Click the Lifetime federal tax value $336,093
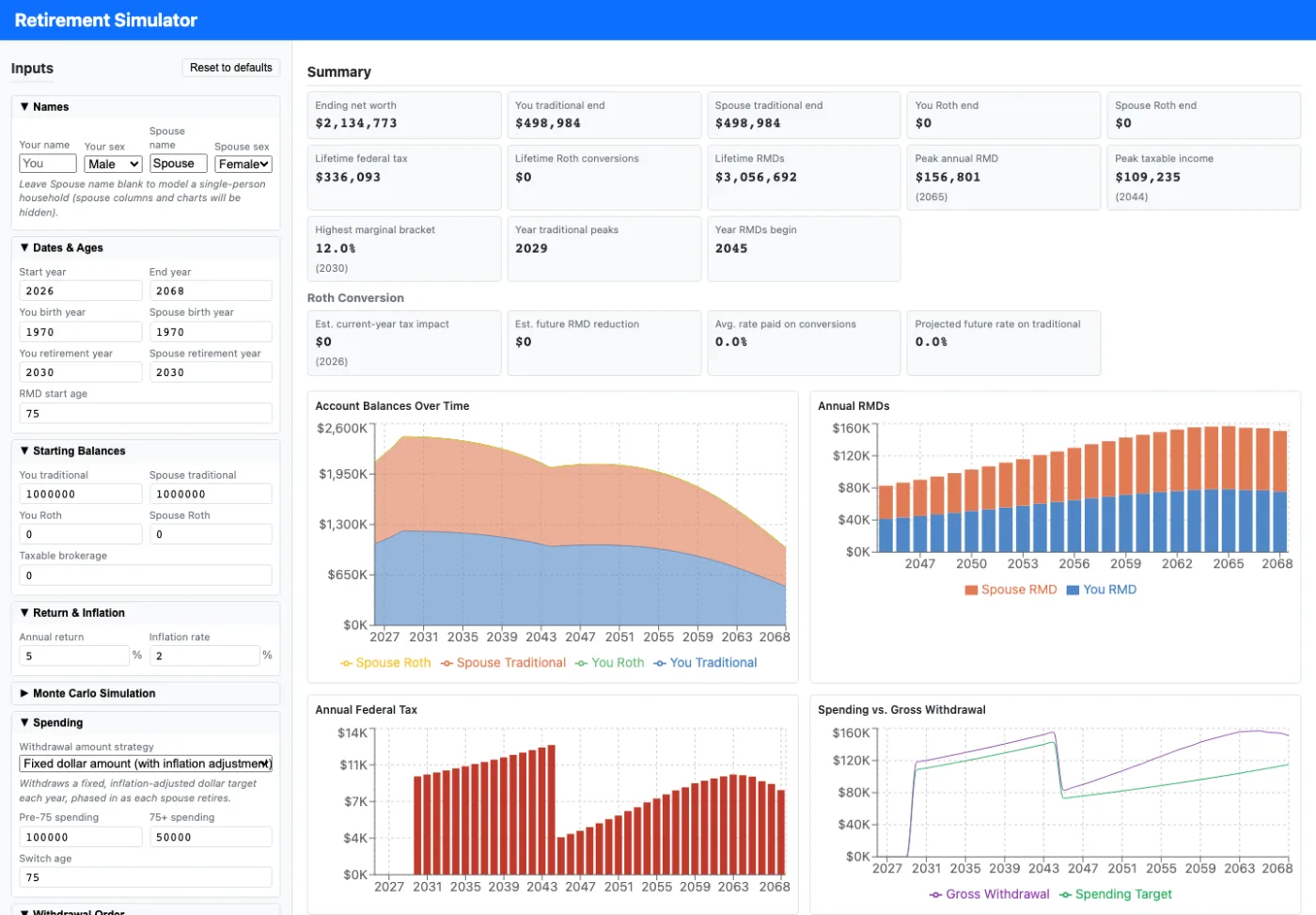This screenshot has width=1316, height=915. pyautogui.click(x=348, y=177)
